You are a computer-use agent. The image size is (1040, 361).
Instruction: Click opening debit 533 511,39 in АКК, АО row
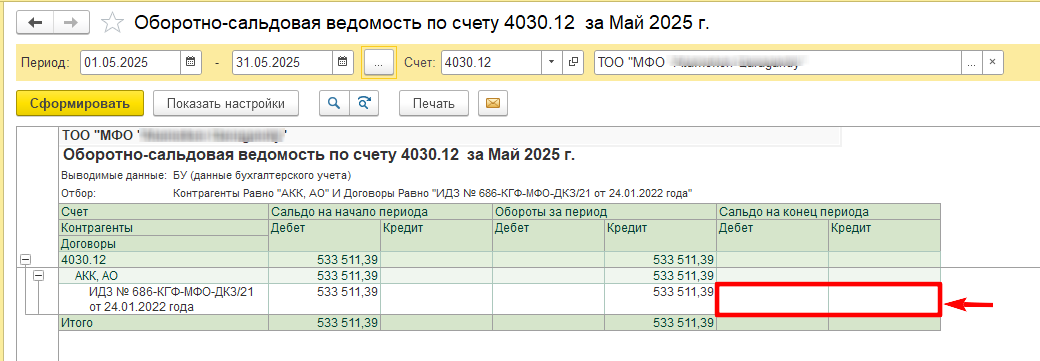pyautogui.click(x=324, y=275)
